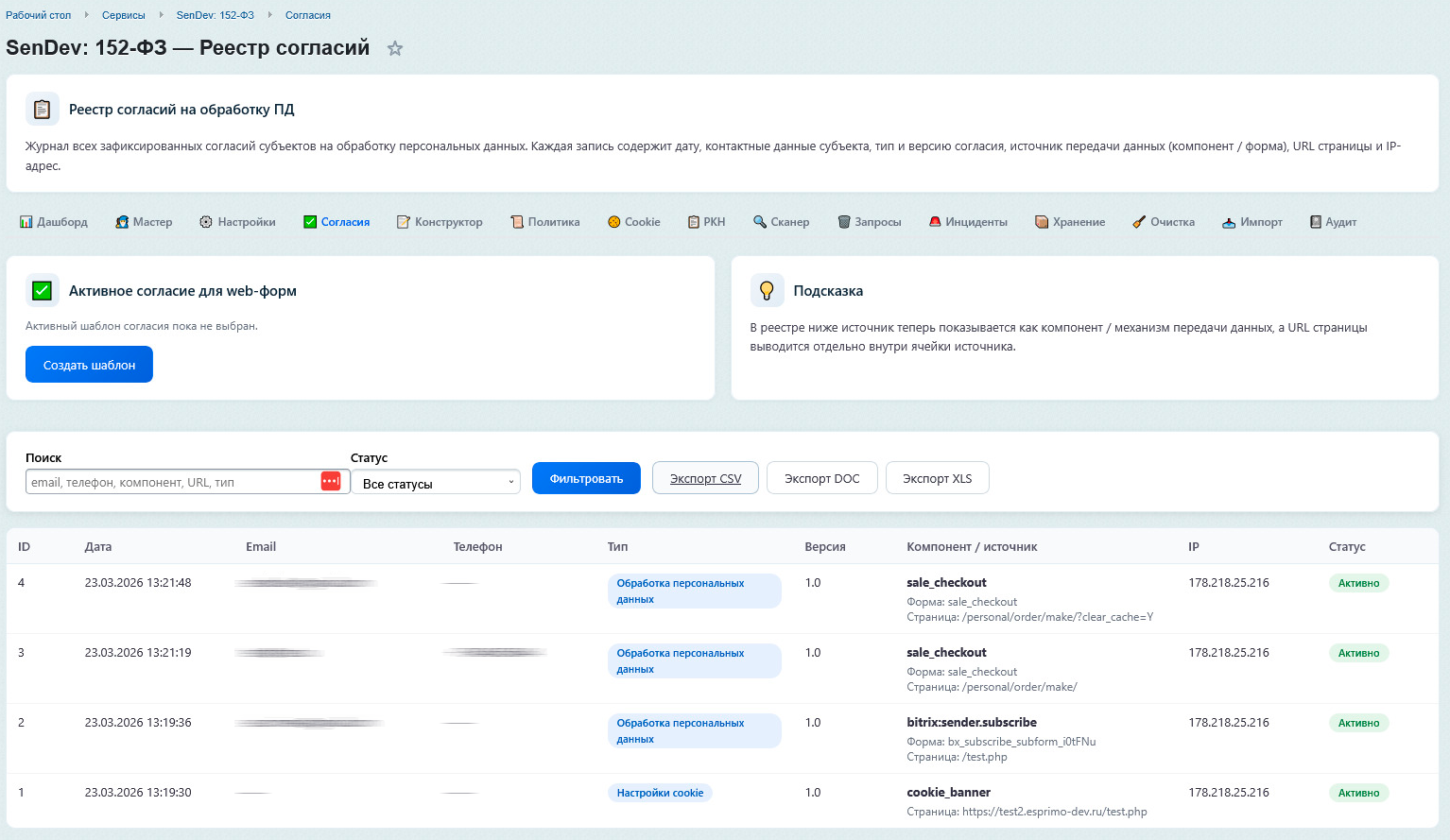Go to the Инциденты section

pyautogui.click(x=968, y=222)
